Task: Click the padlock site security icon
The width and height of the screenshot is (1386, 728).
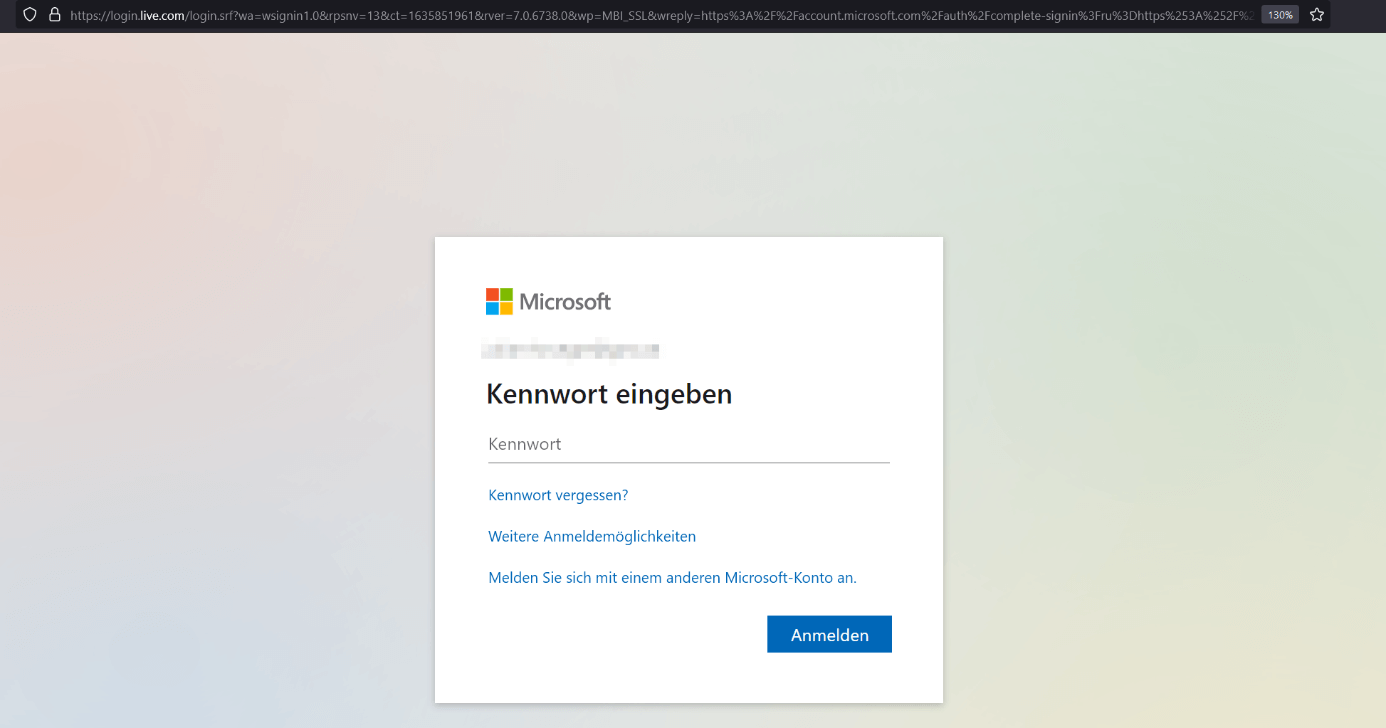Action: coord(55,15)
